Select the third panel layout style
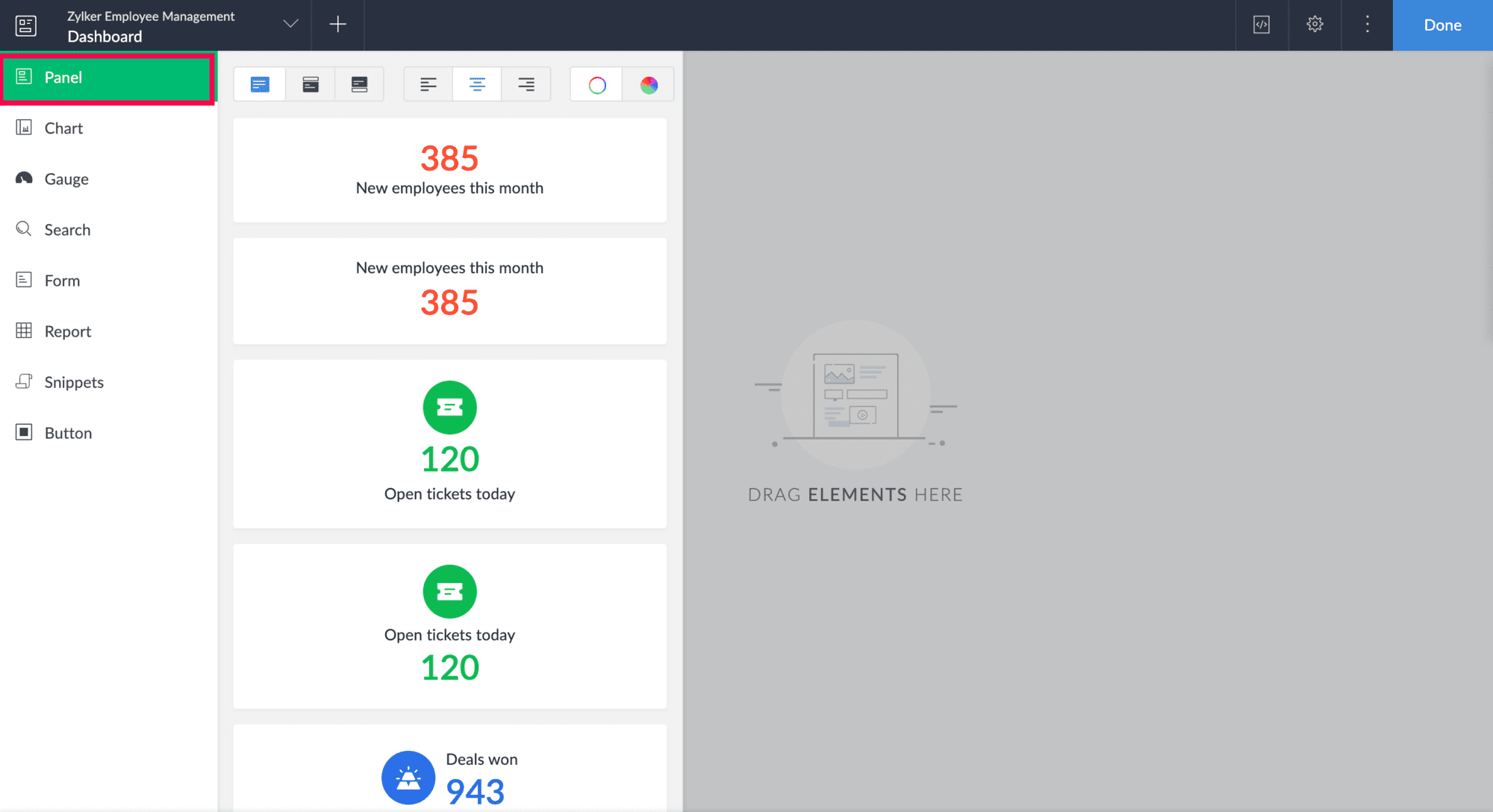Image resolution: width=1493 pixels, height=812 pixels. [359, 84]
